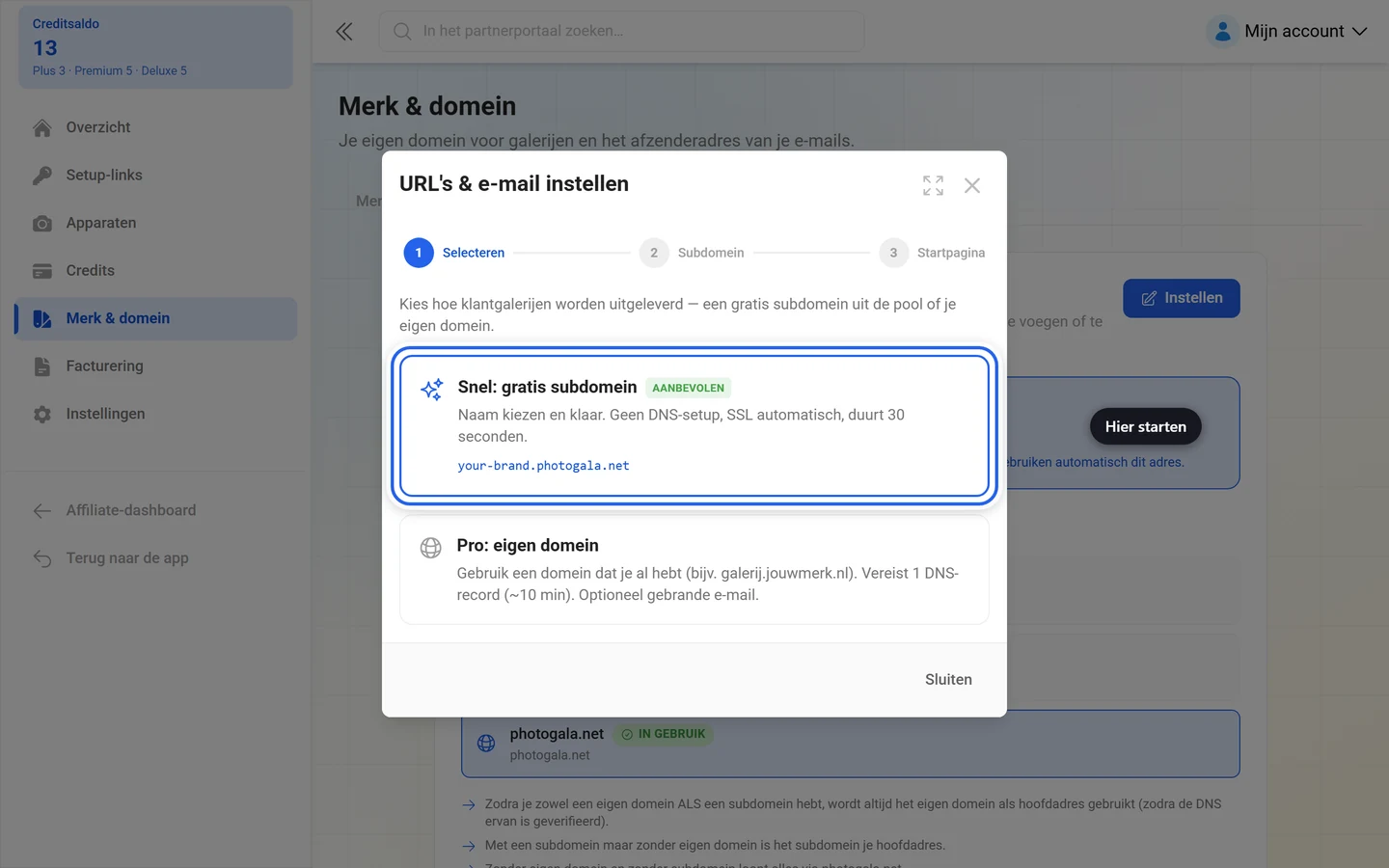The width and height of the screenshot is (1389, 868).
Task: Click step 1 Selecteren in the wizard
Action: [x=454, y=253]
